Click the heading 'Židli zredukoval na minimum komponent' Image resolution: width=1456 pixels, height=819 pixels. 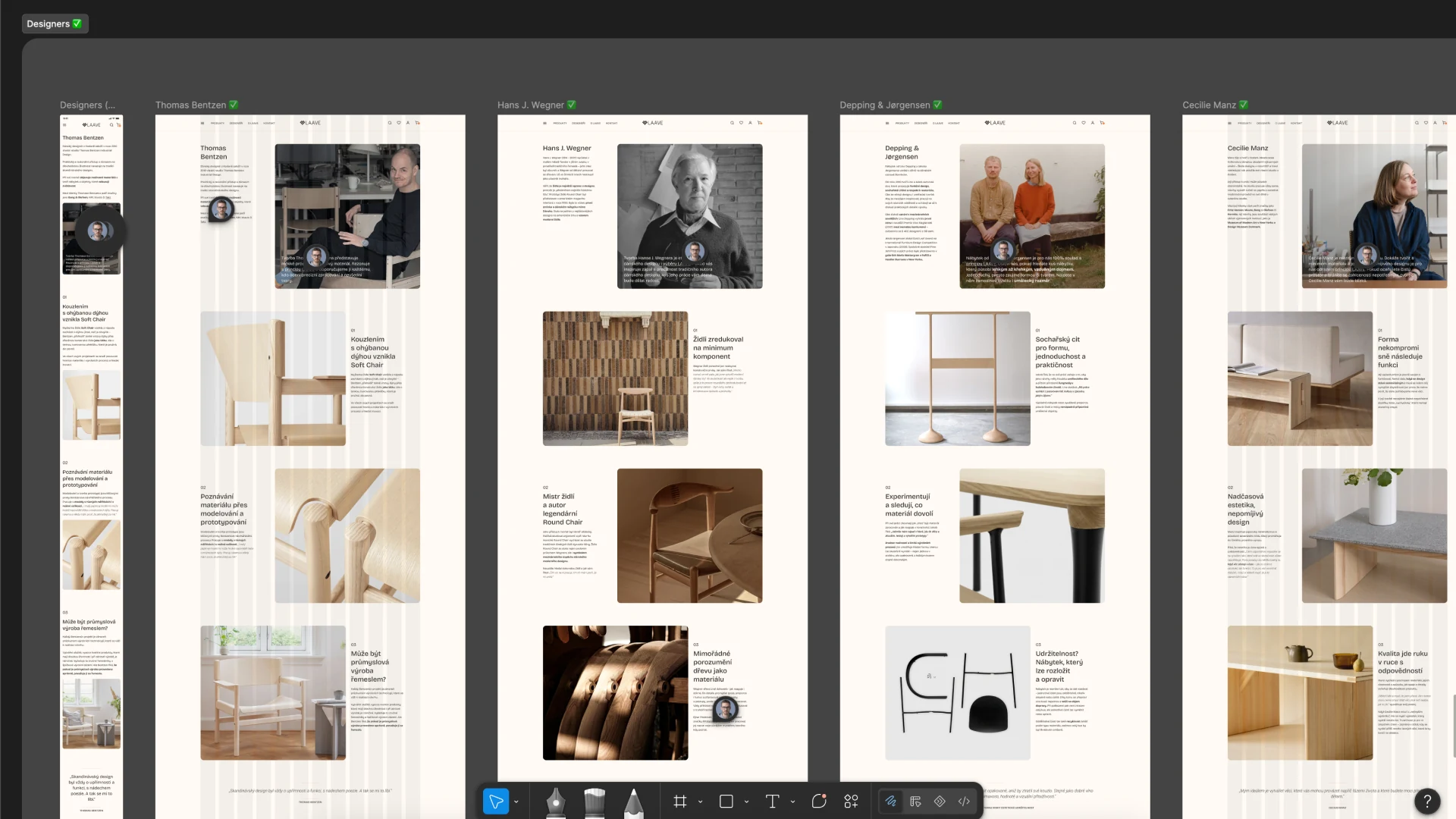click(x=718, y=348)
